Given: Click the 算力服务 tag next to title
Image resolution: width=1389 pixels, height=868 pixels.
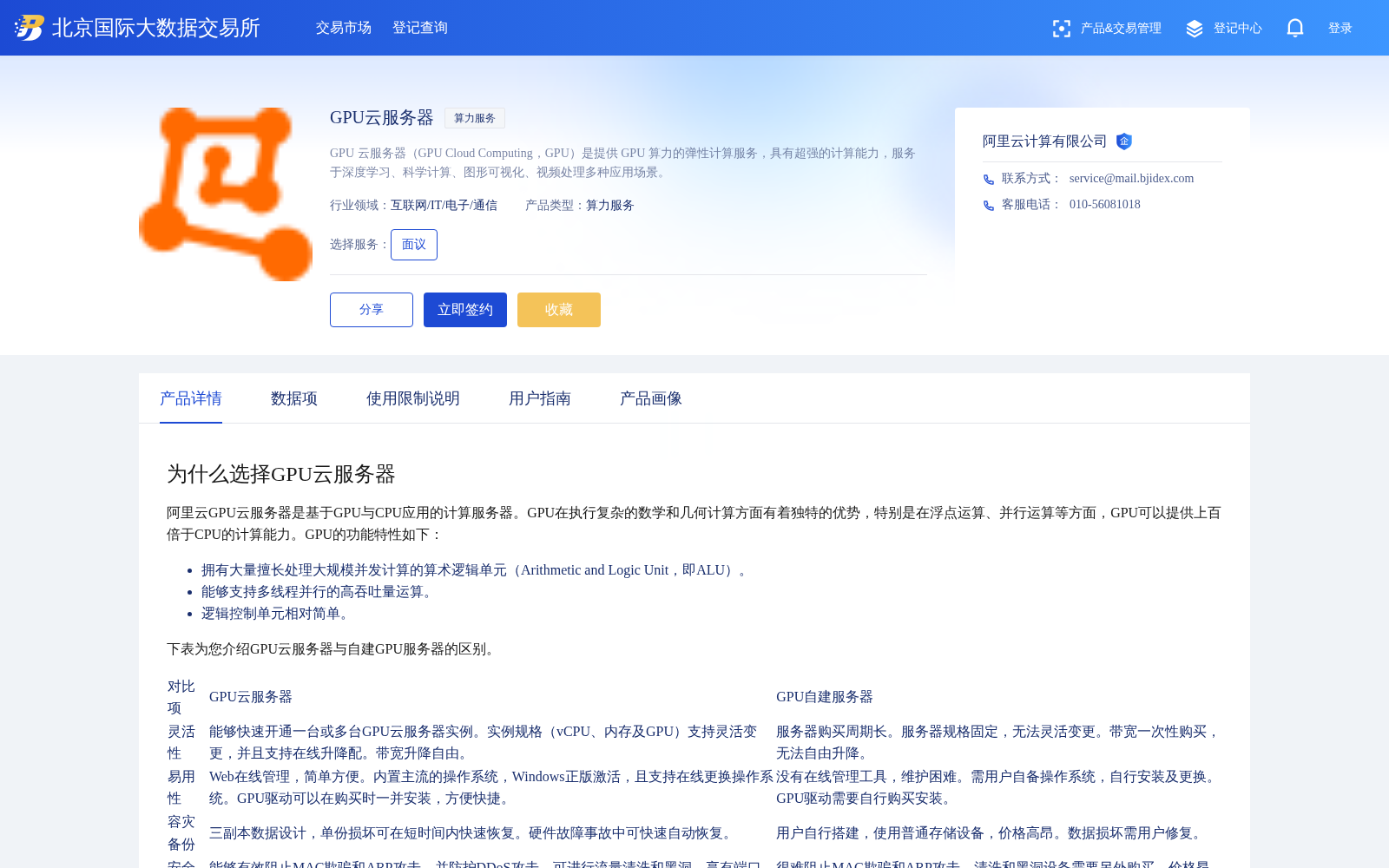Looking at the screenshot, I should coord(475,118).
